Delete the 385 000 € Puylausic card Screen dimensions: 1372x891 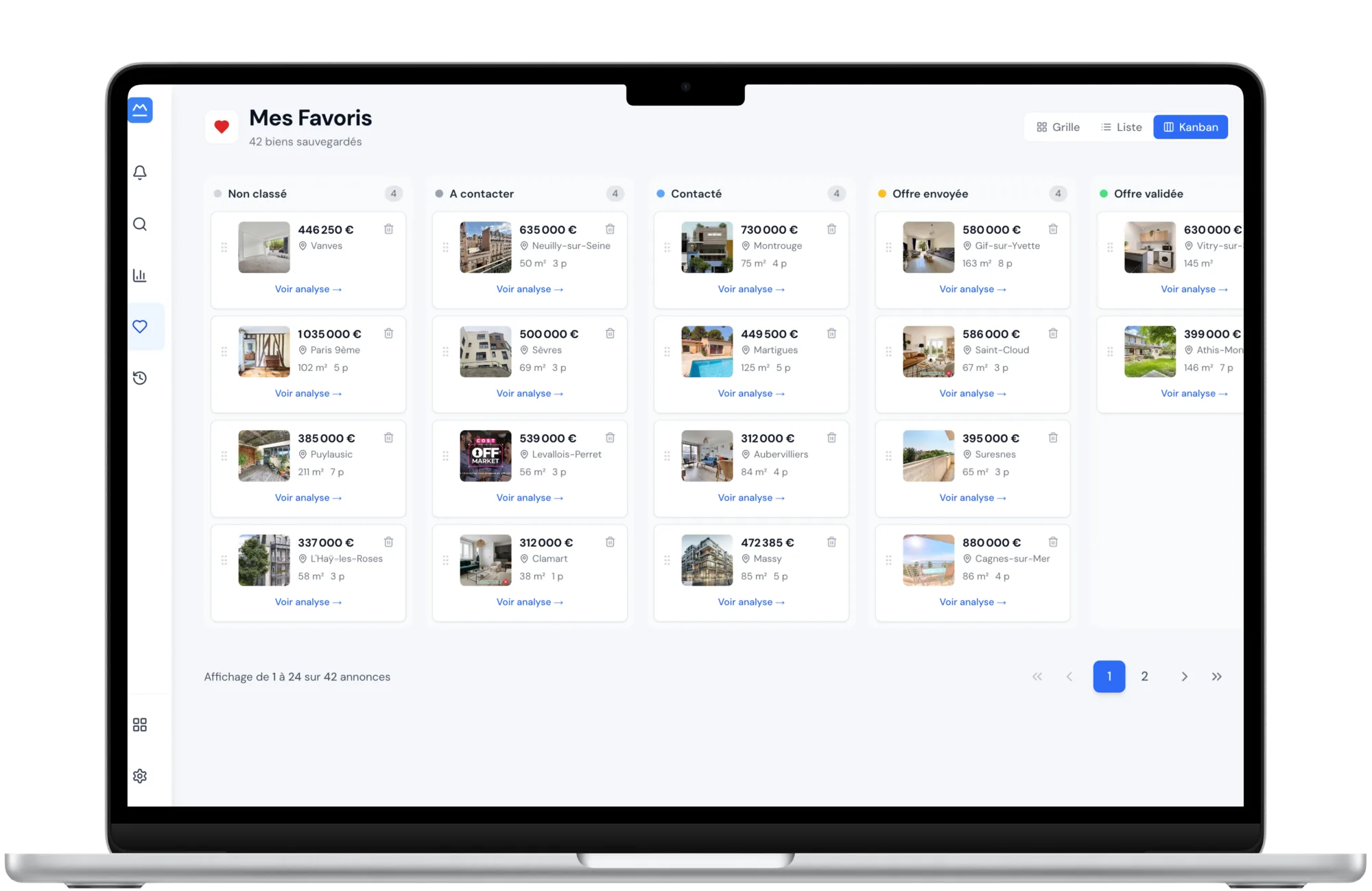(389, 438)
